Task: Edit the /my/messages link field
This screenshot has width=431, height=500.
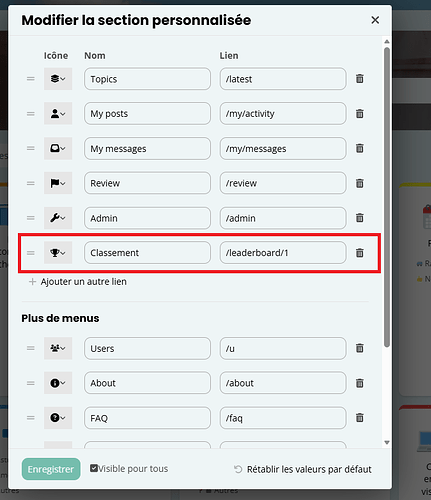Action: coord(283,148)
